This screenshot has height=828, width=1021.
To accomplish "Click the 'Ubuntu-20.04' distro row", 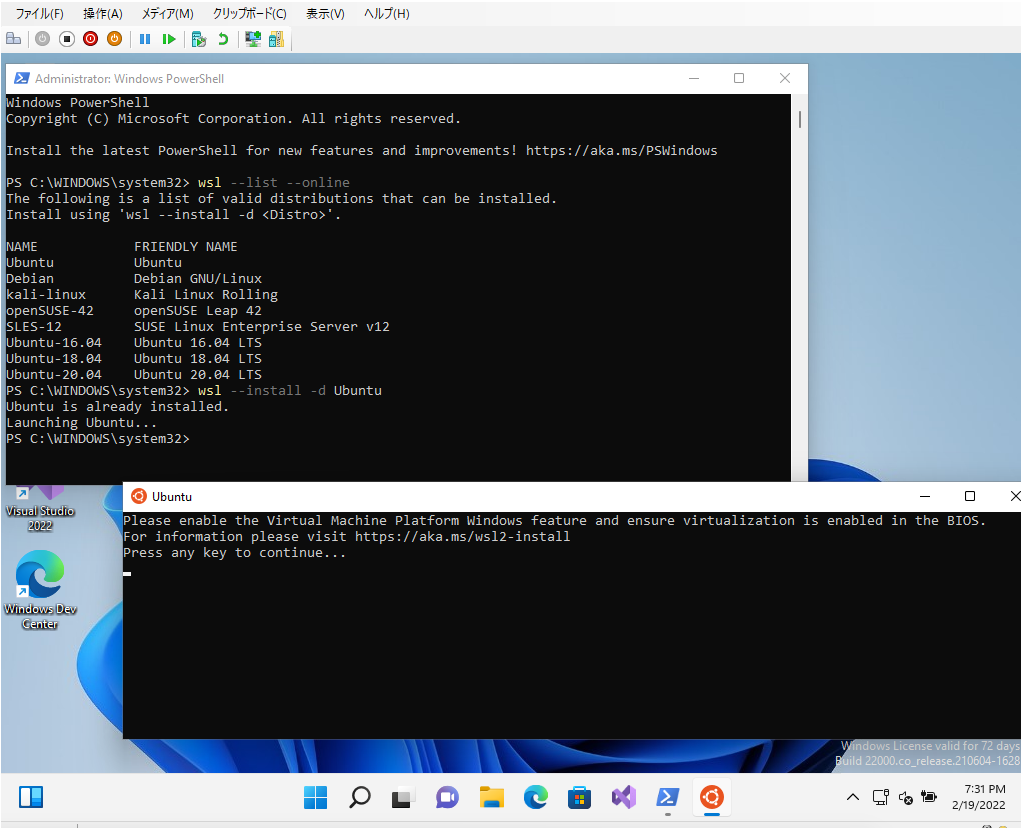I will click(133, 375).
